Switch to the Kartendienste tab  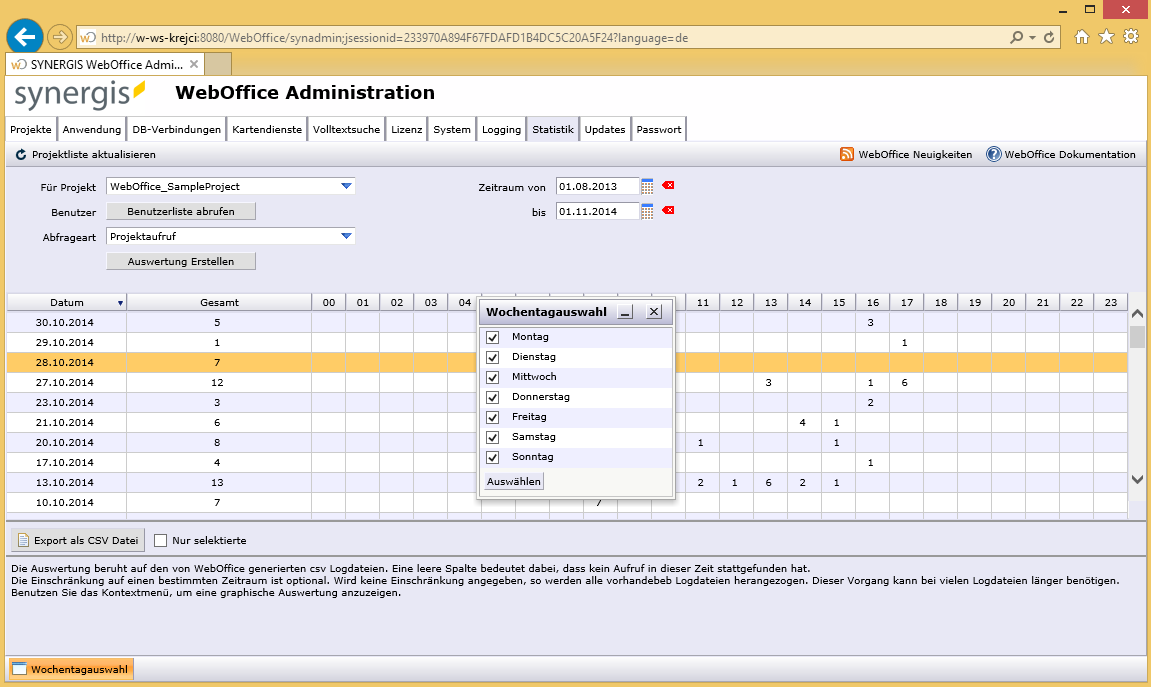[x=266, y=130]
